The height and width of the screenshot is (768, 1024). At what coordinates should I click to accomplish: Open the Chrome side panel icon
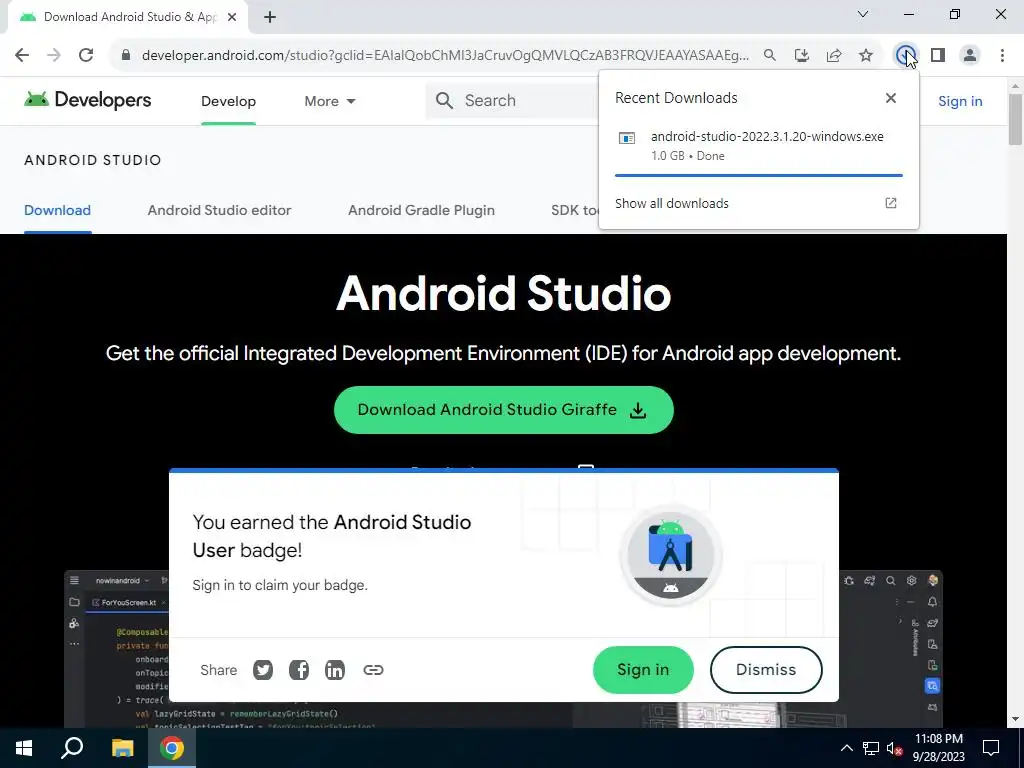[x=938, y=55]
